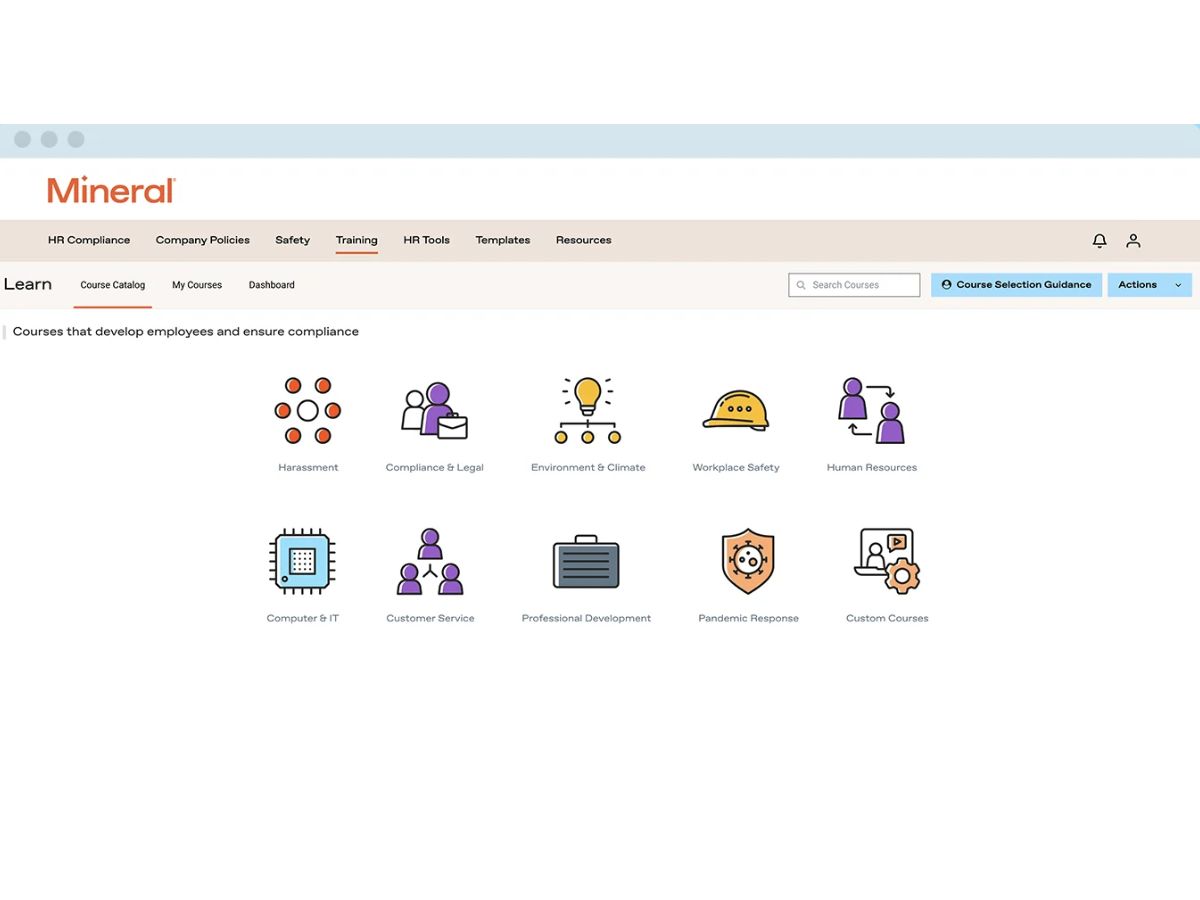
Task: Expand the Actions dropdown
Action: click(1150, 285)
